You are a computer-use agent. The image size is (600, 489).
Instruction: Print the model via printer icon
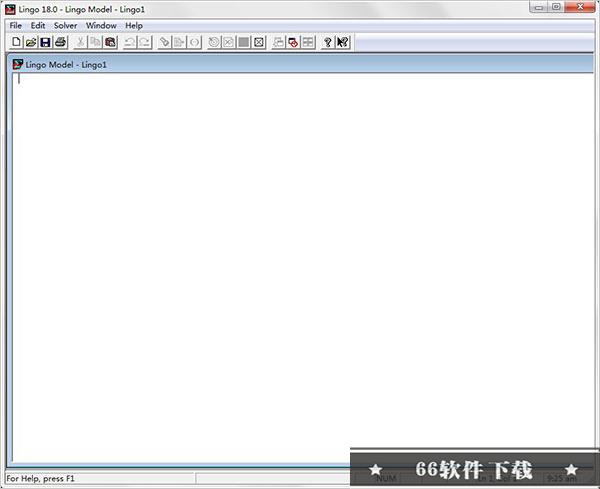[x=60, y=42]
